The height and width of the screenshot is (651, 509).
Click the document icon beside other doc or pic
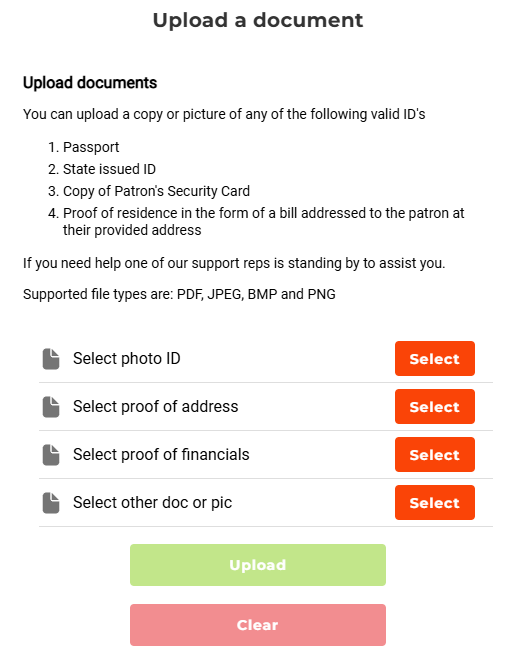click(x=51, y=503)
